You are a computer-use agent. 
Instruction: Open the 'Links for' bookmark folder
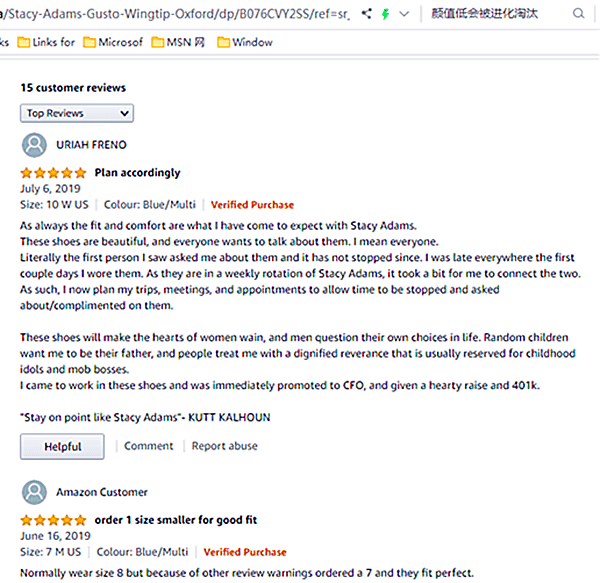(44, 42)
